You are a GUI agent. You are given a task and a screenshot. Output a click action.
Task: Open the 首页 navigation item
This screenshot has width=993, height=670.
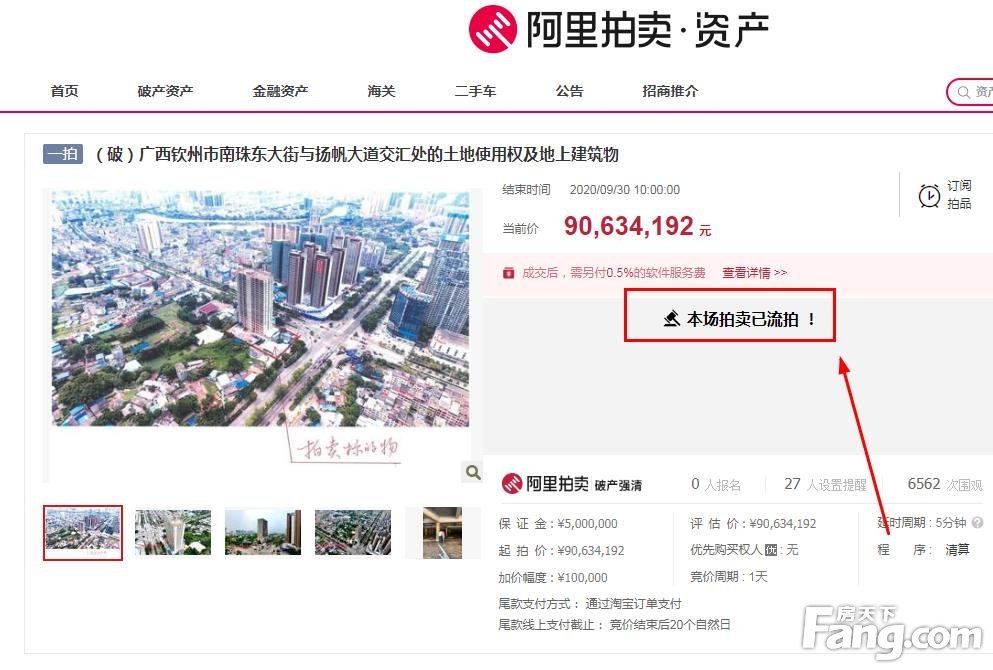coord(65,91)
